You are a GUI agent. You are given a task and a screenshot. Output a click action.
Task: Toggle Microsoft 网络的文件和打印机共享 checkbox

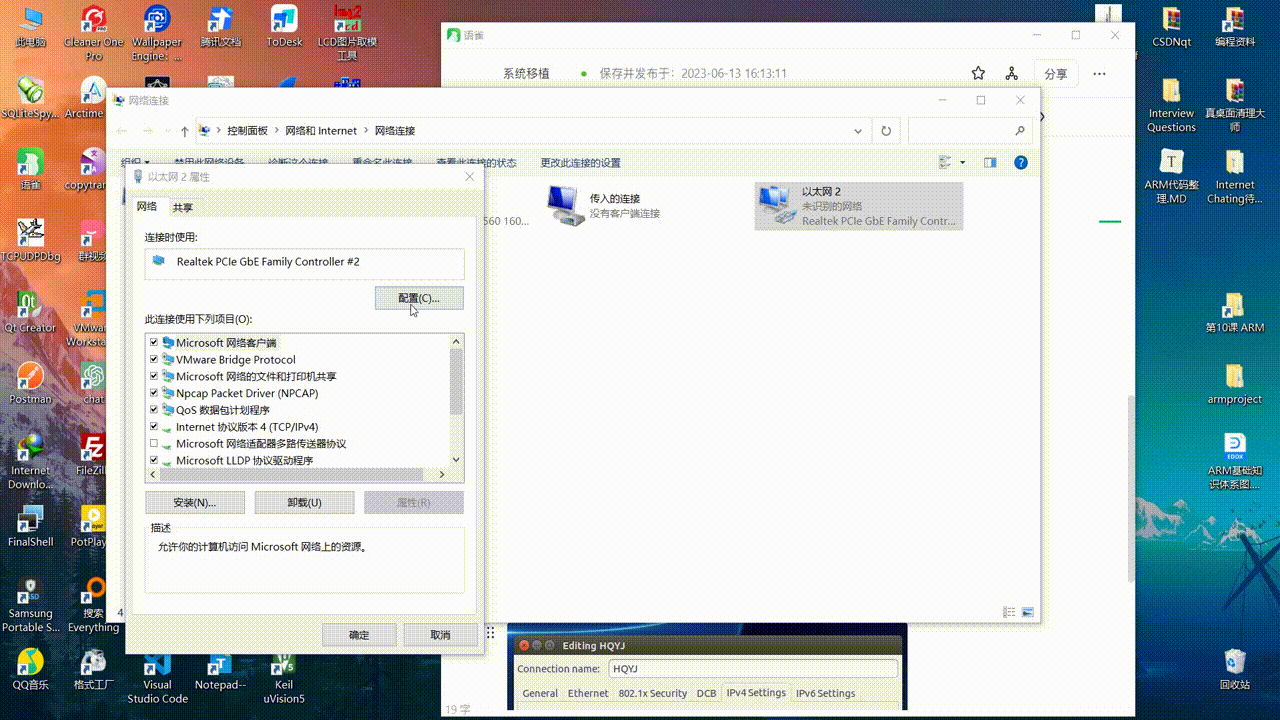[154, 377]
